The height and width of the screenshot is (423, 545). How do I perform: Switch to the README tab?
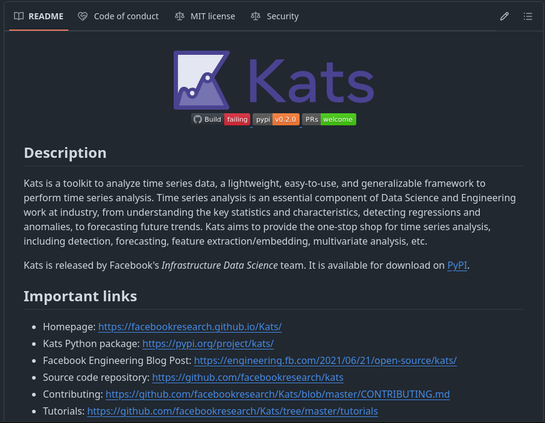pos(39,16)
